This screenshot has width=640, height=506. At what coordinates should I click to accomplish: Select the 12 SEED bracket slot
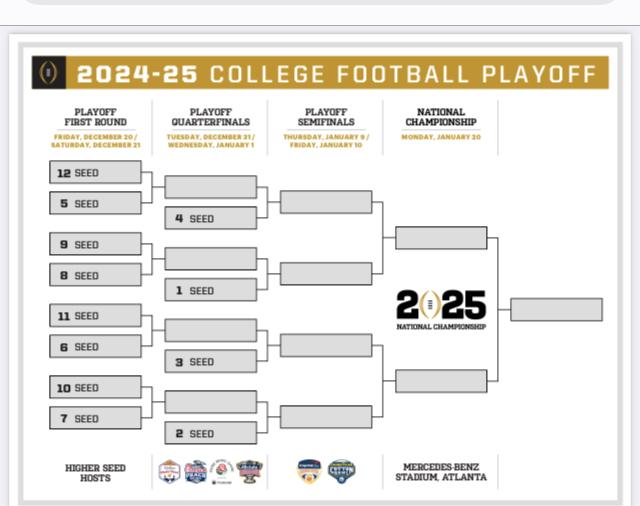[x=95, y=172]
